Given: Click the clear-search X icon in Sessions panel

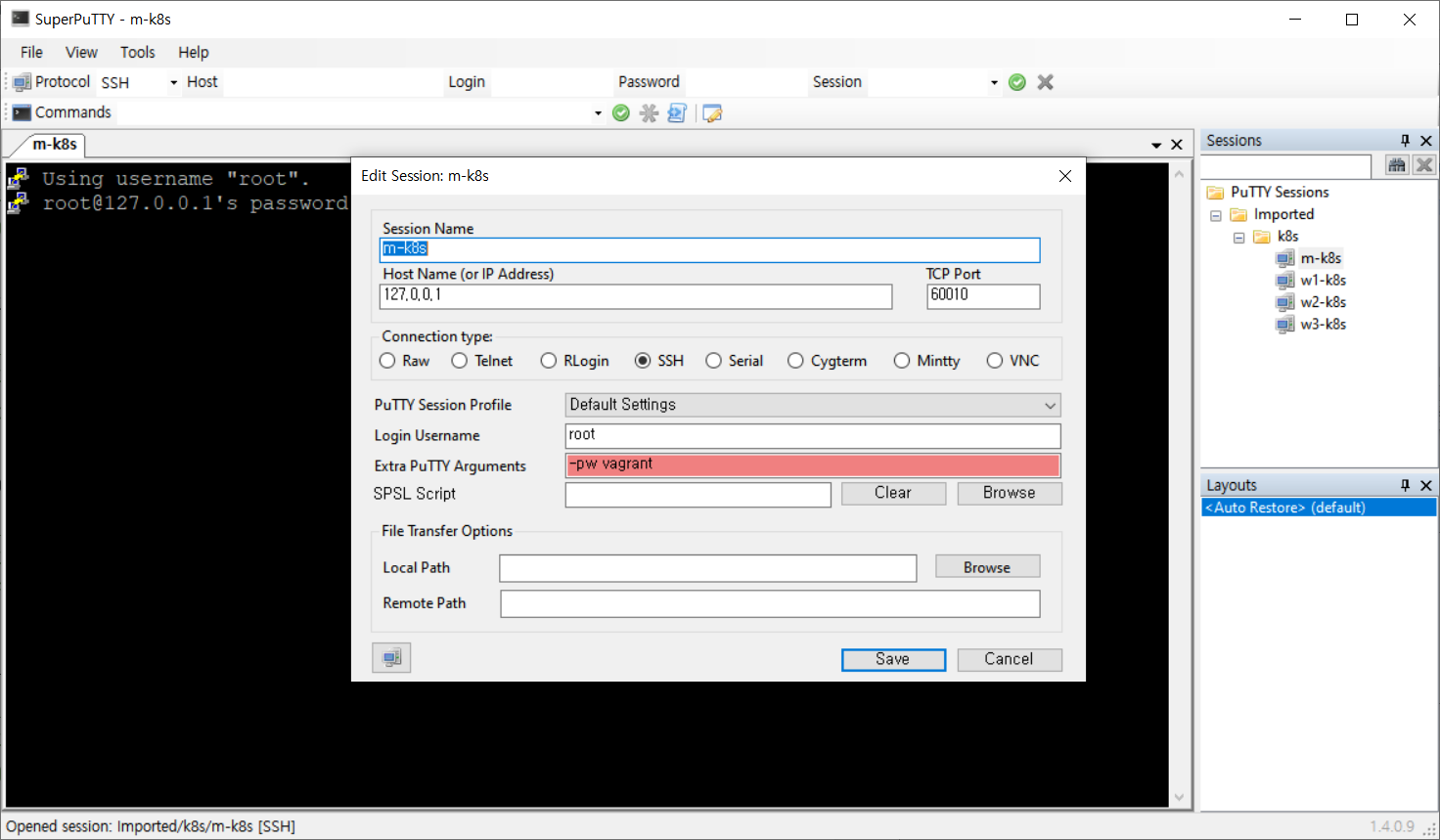Looking at the screenshot, I should 1424,165.
